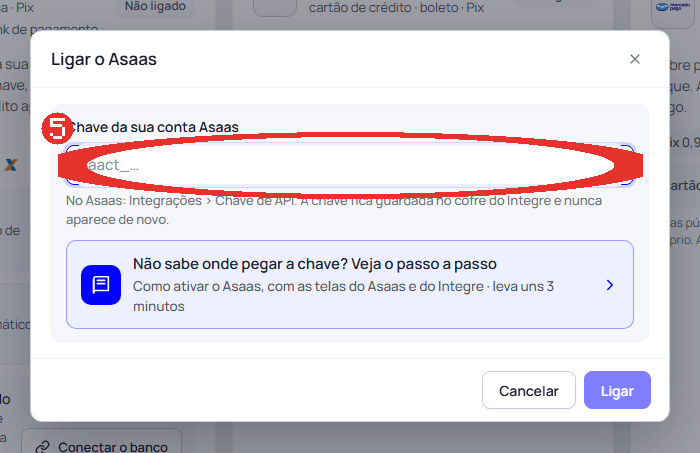Click the Mercado Pago logo in background
Viewport: 700px width, 453px height.
click(673, 8)
